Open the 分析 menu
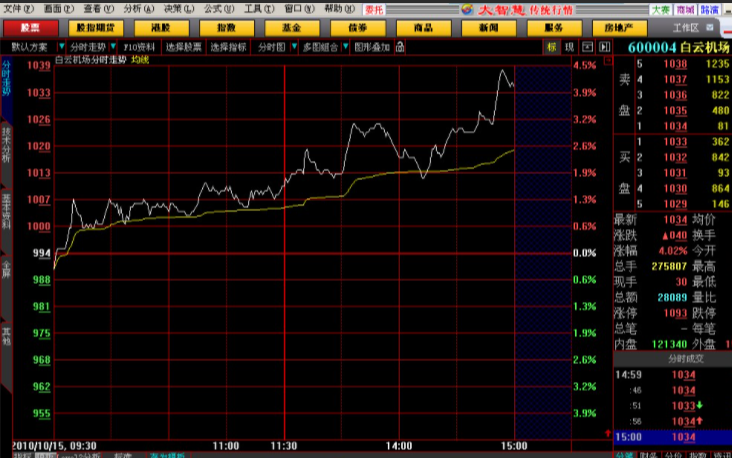 click(139, 8)
